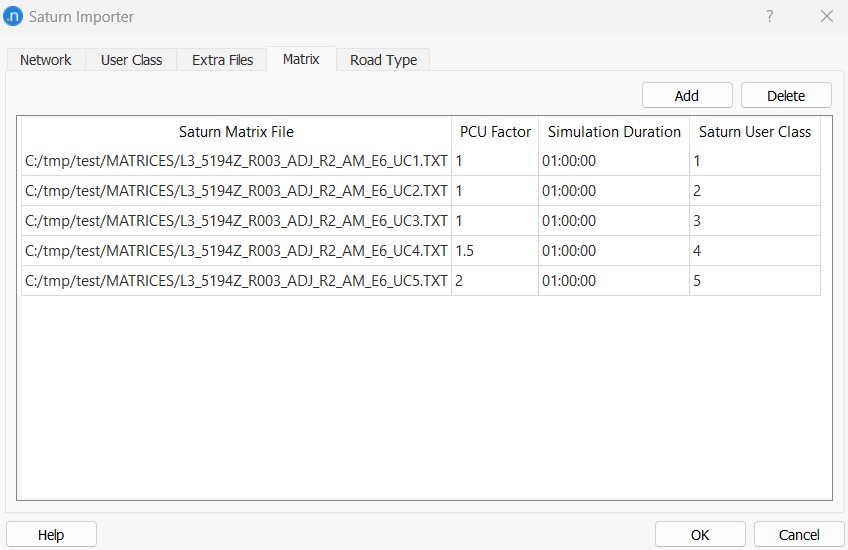Select Saturn User Class 2 cell
This screenshot has width=848, height=550.
[755, 190]
